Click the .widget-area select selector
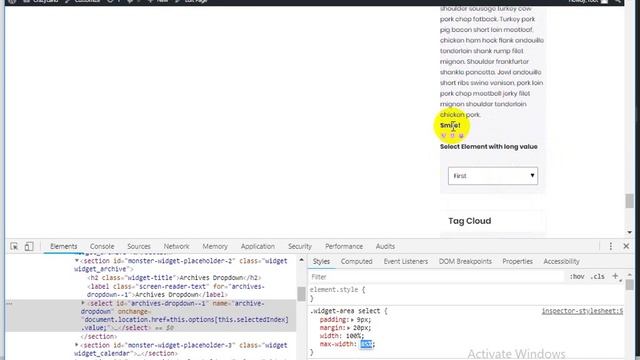The image size is (640, 360). coord(346,311)
